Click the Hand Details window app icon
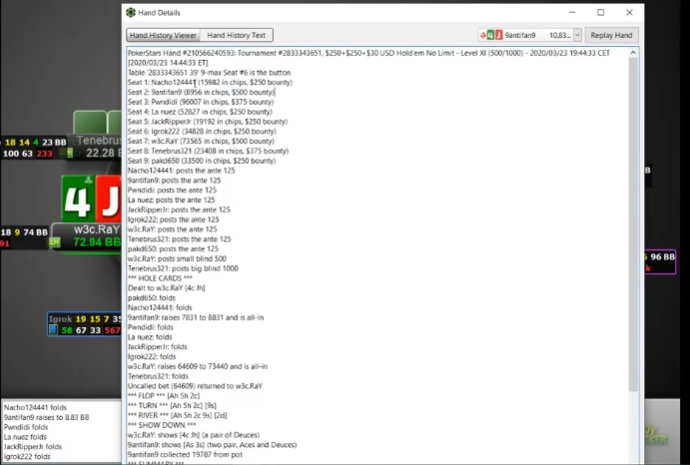Viewport: 690px width, 465px height. click(131, 12)
